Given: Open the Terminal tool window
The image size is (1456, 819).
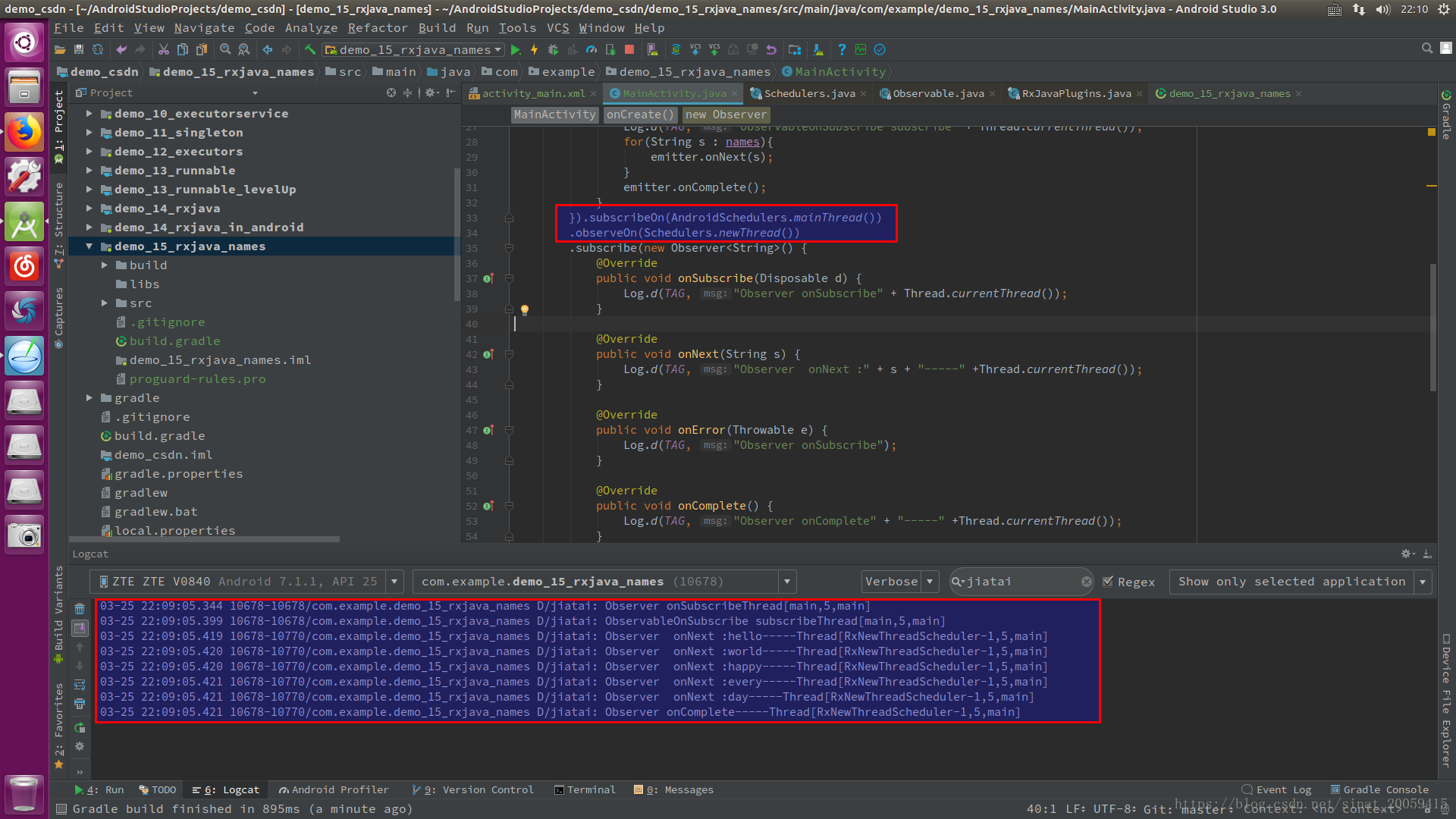Looking at the screenshot, I should 585,790.
